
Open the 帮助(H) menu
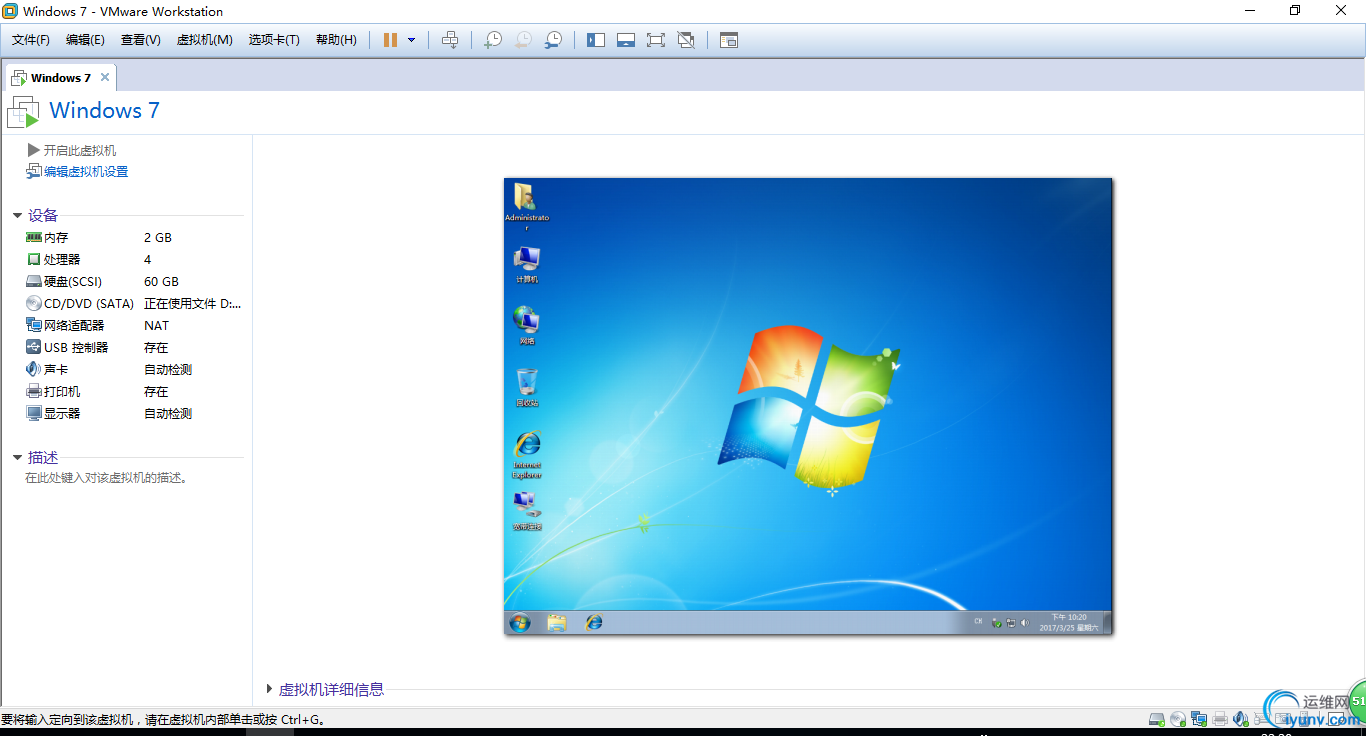[x=336, y=40]
